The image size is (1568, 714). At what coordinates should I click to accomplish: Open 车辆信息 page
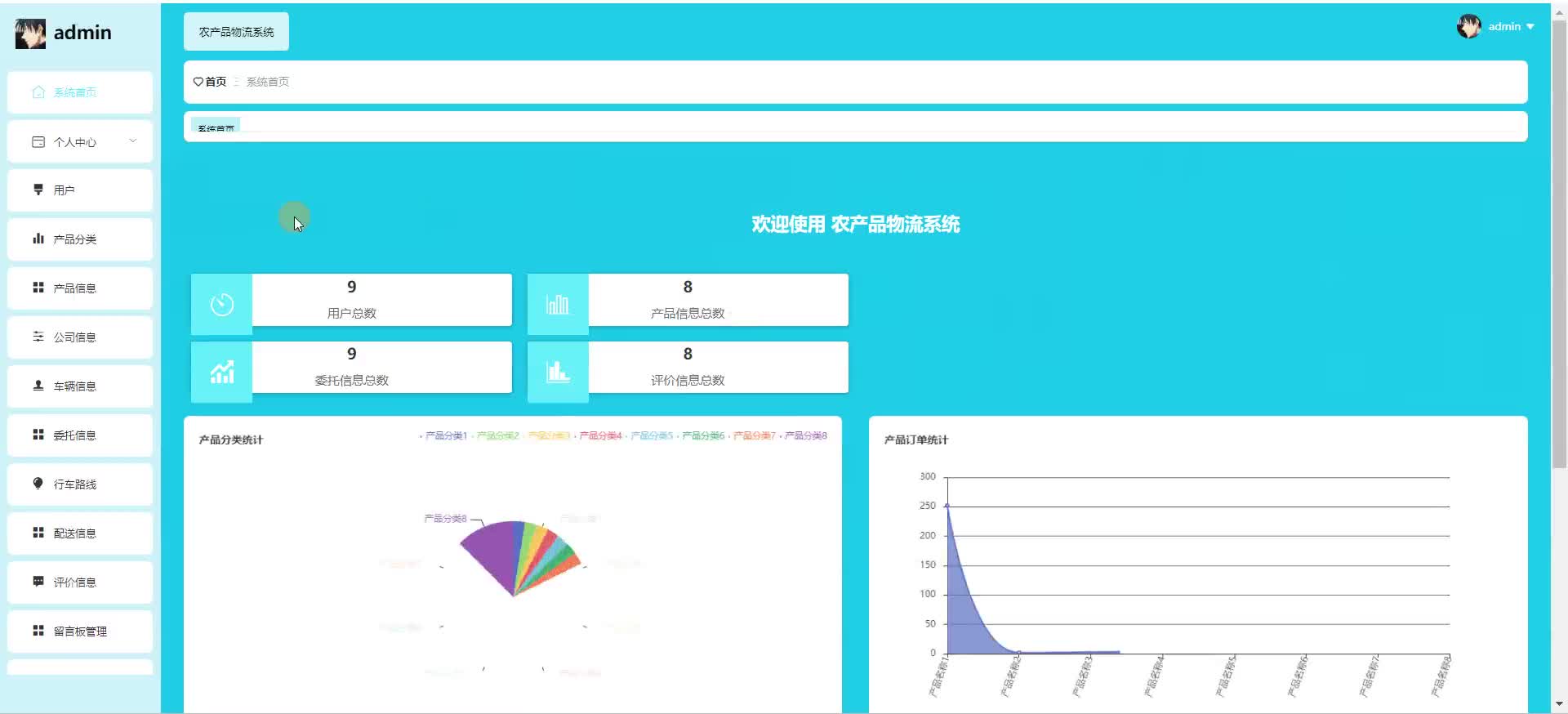click(80, 386)
